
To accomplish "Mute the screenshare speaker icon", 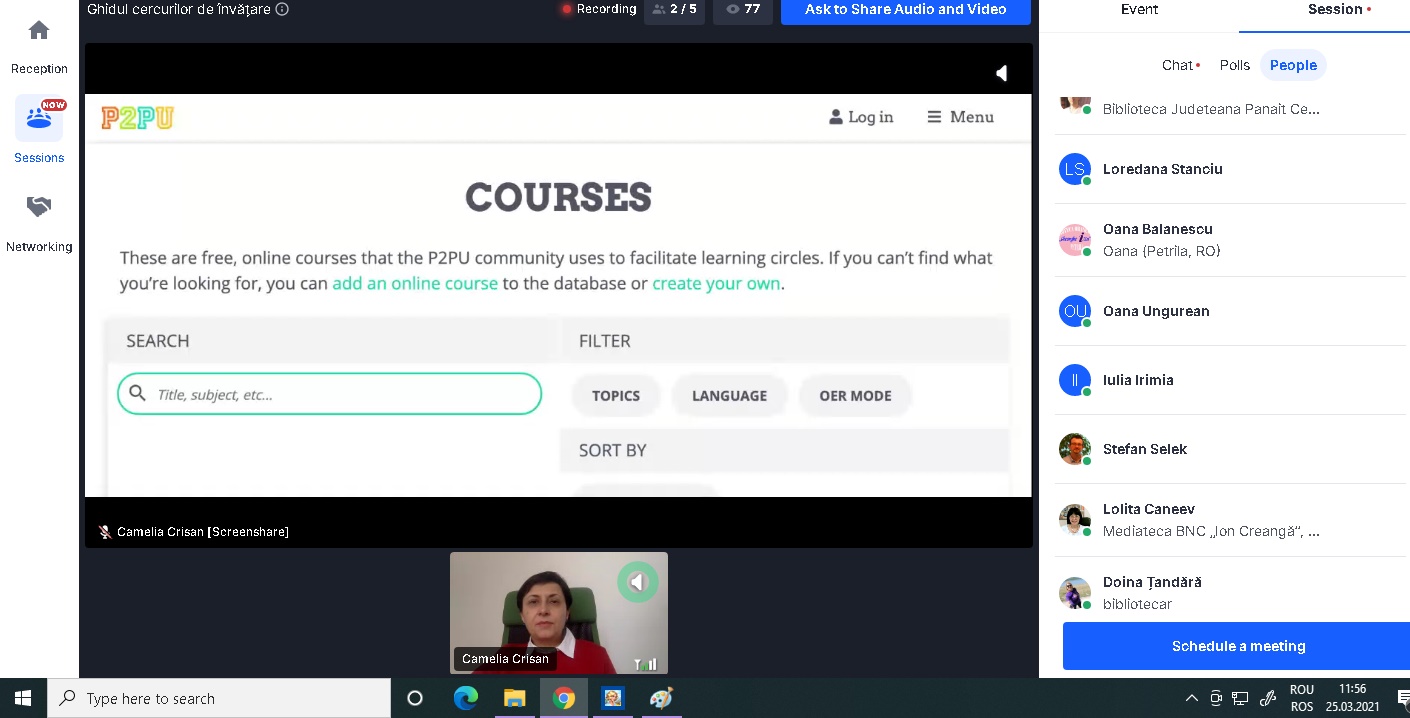I will 1001,72.
